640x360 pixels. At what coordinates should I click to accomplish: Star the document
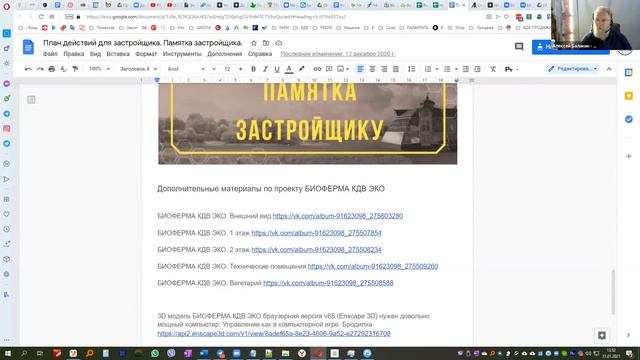[253, 43]
